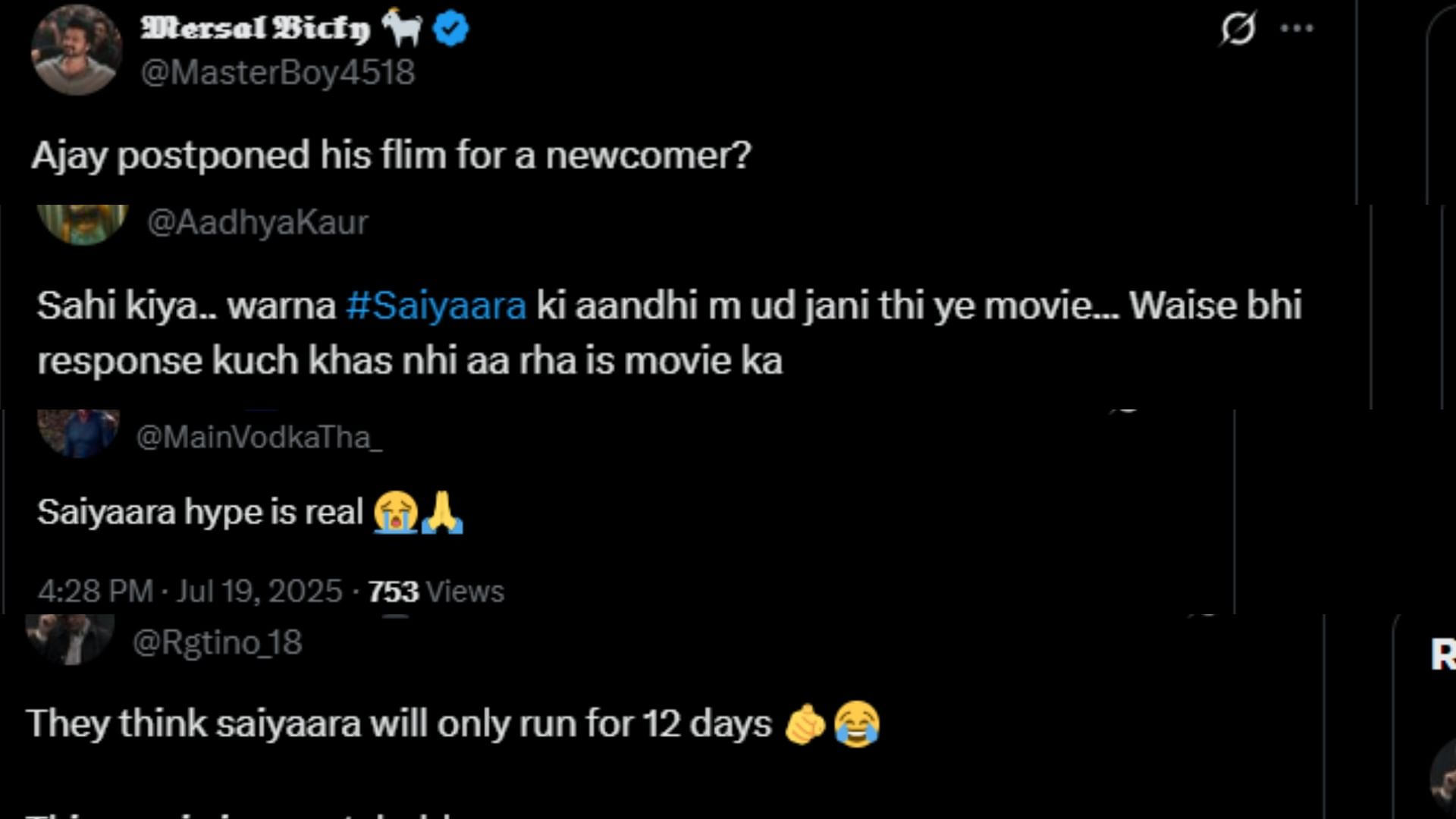Screen dimensions: 1456x819
Task: Click the blue verified badge
Action: (x=451, y=30)
